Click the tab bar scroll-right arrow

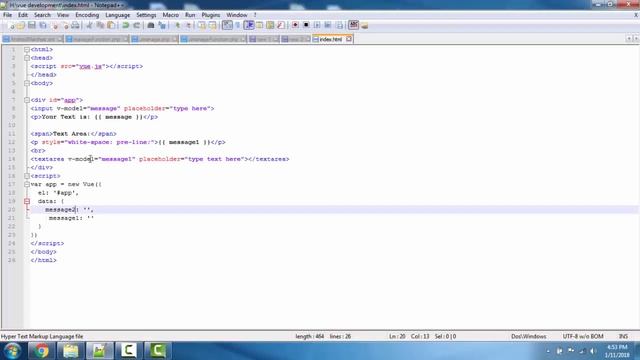(x=636, y=38)
